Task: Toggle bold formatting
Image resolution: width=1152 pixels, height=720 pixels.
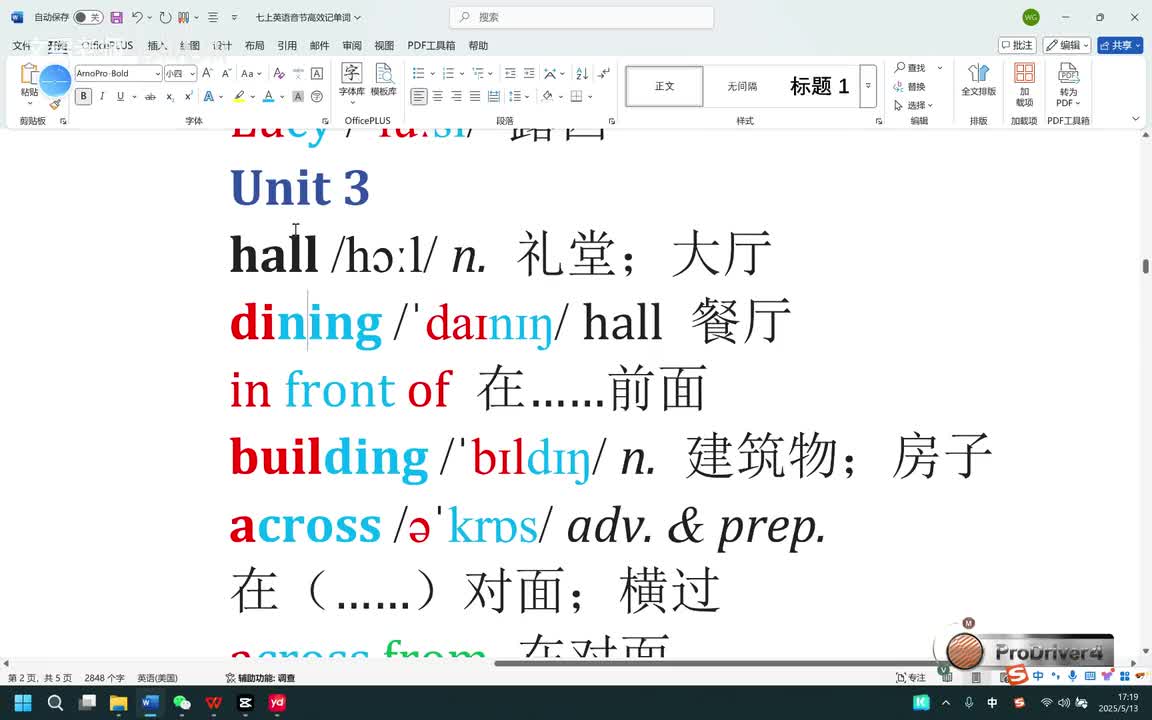Action: tap(83, 96)
